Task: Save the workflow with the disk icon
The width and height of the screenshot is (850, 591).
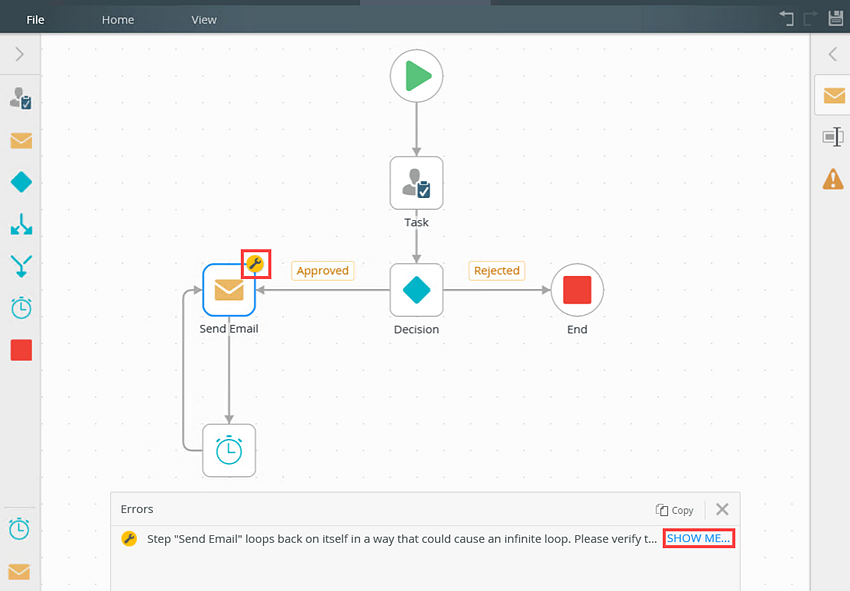Action: pos(836,18)
